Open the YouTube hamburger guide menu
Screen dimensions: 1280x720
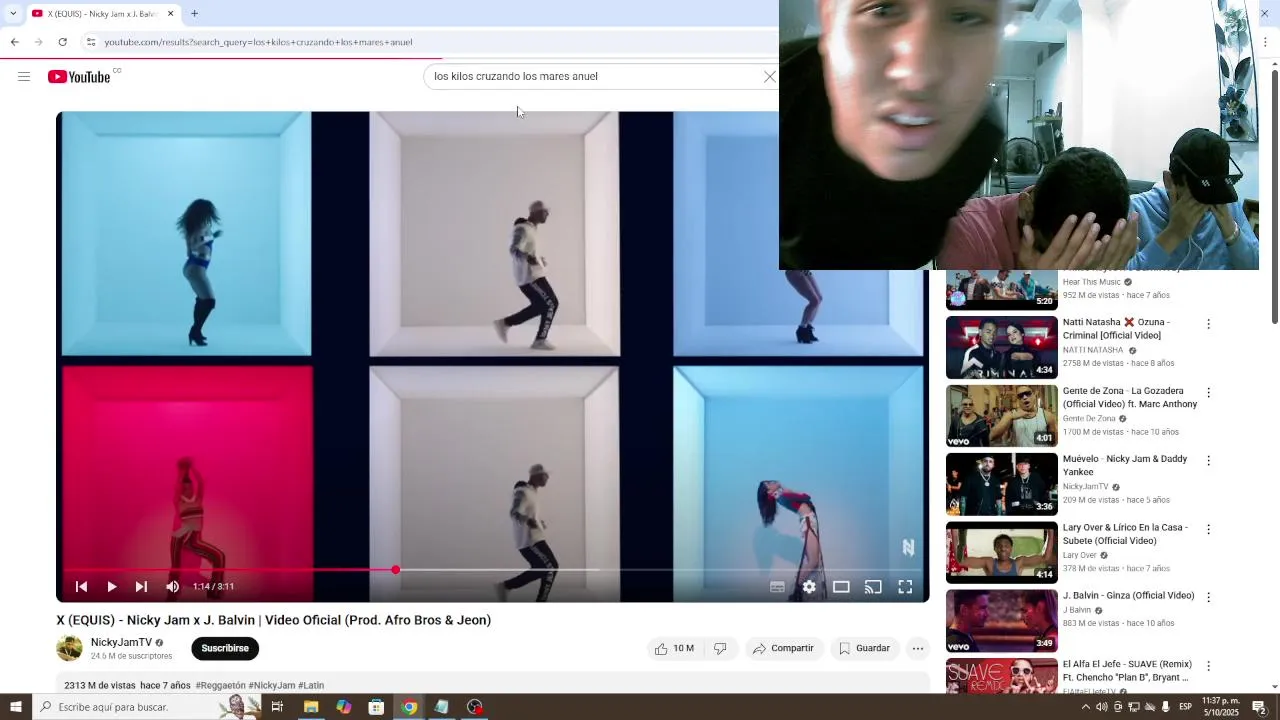(24, 77)
